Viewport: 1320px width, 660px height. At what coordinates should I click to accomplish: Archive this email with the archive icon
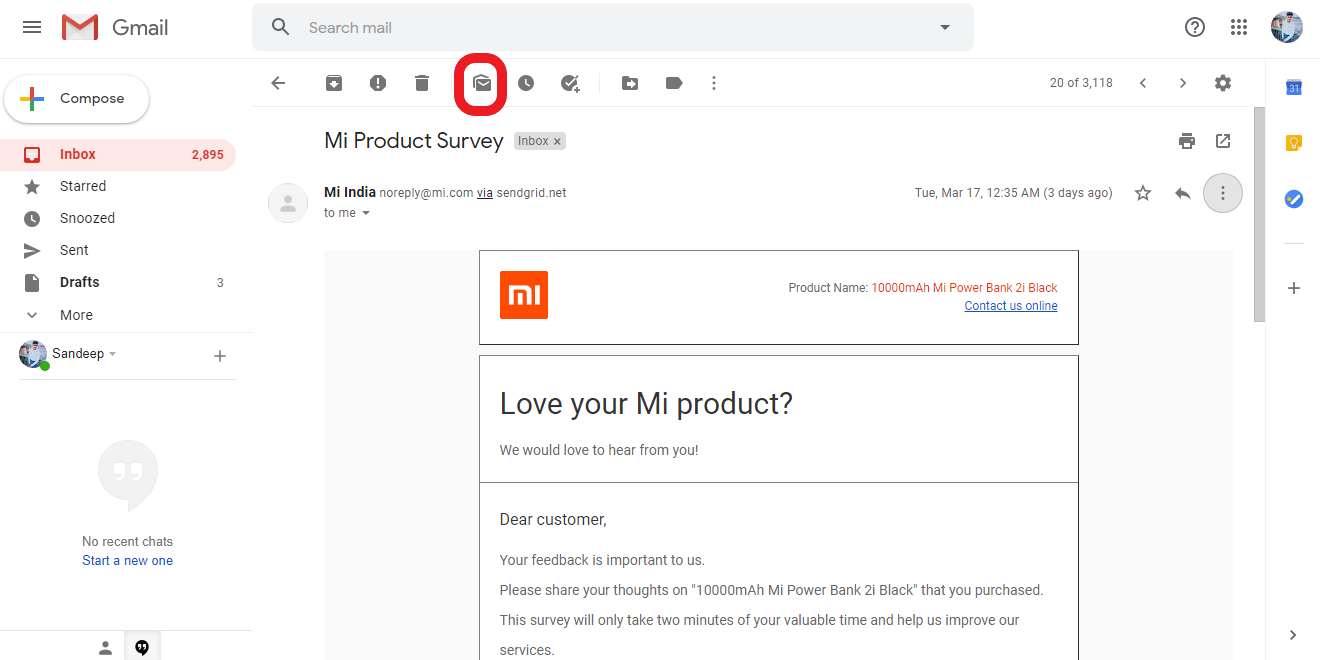point(334,83)
